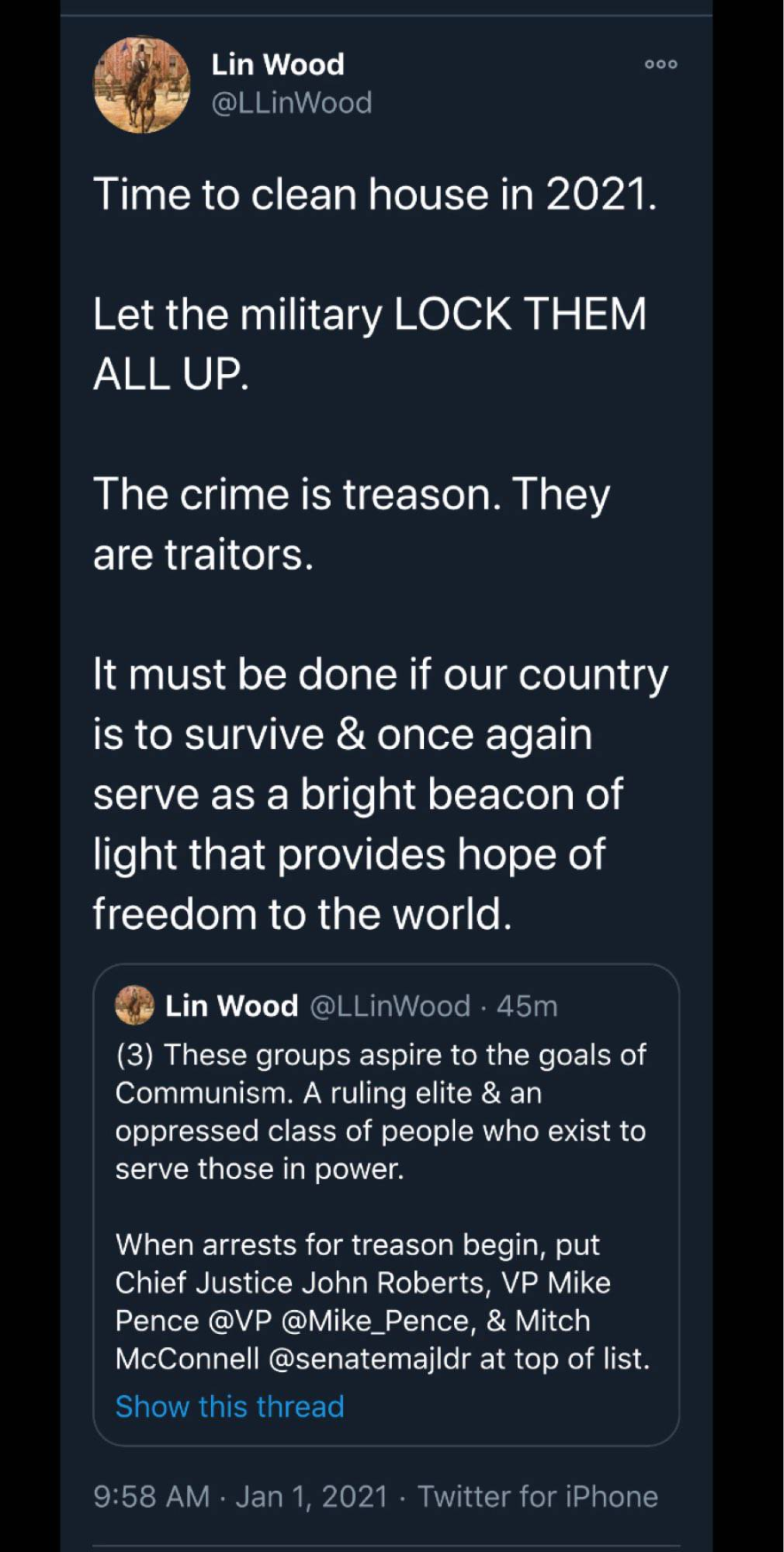The image size is (784, 1552).
Task: Open quoted text "(3) These groups aspire"
Action: pos(380,1112)
